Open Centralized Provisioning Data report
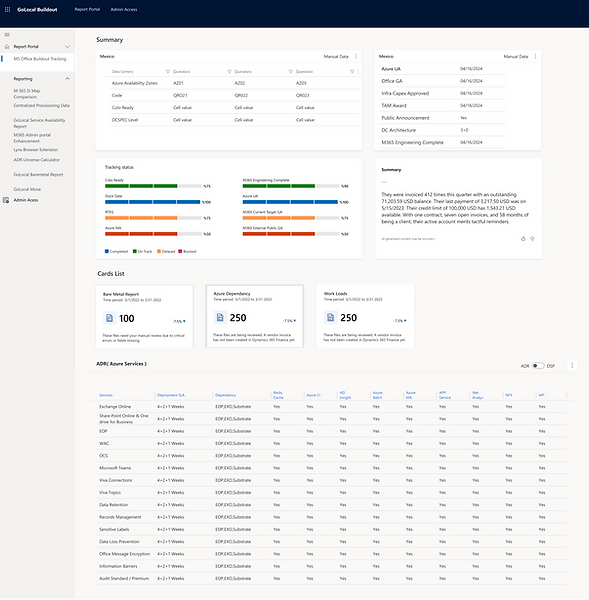 tap(41, 106)
